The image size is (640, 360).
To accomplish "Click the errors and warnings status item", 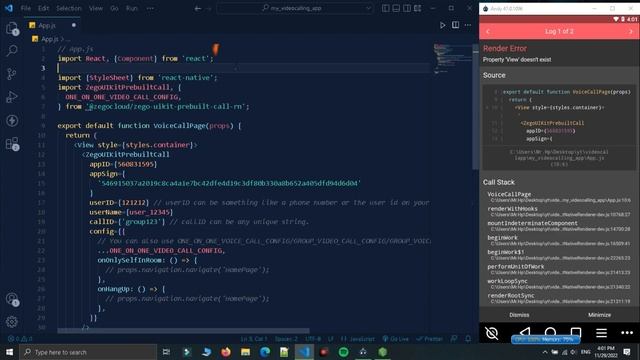I will coord(20,339).
